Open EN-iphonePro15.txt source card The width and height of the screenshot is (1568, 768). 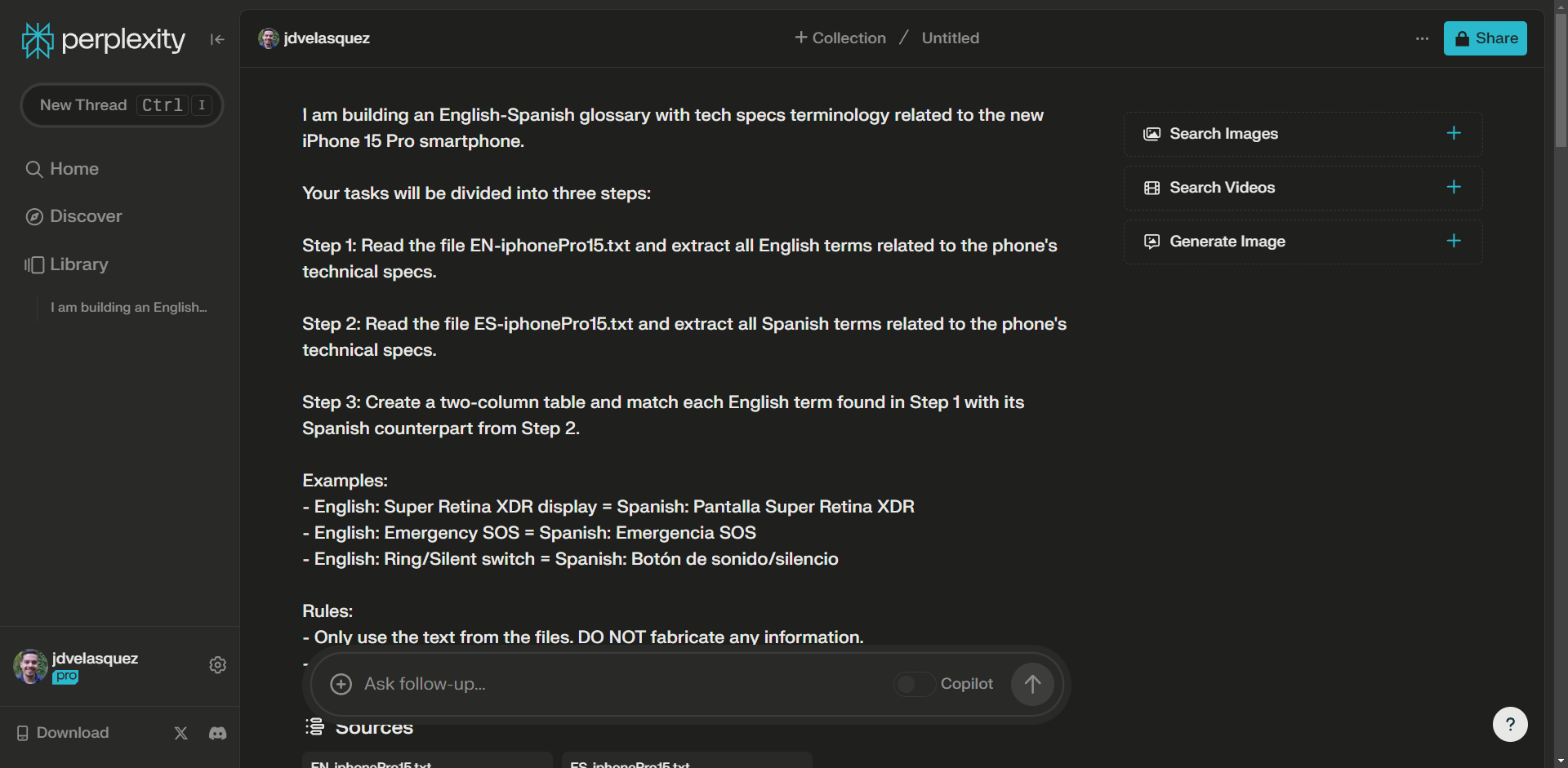pyautogui.click(x=427, y=761)
